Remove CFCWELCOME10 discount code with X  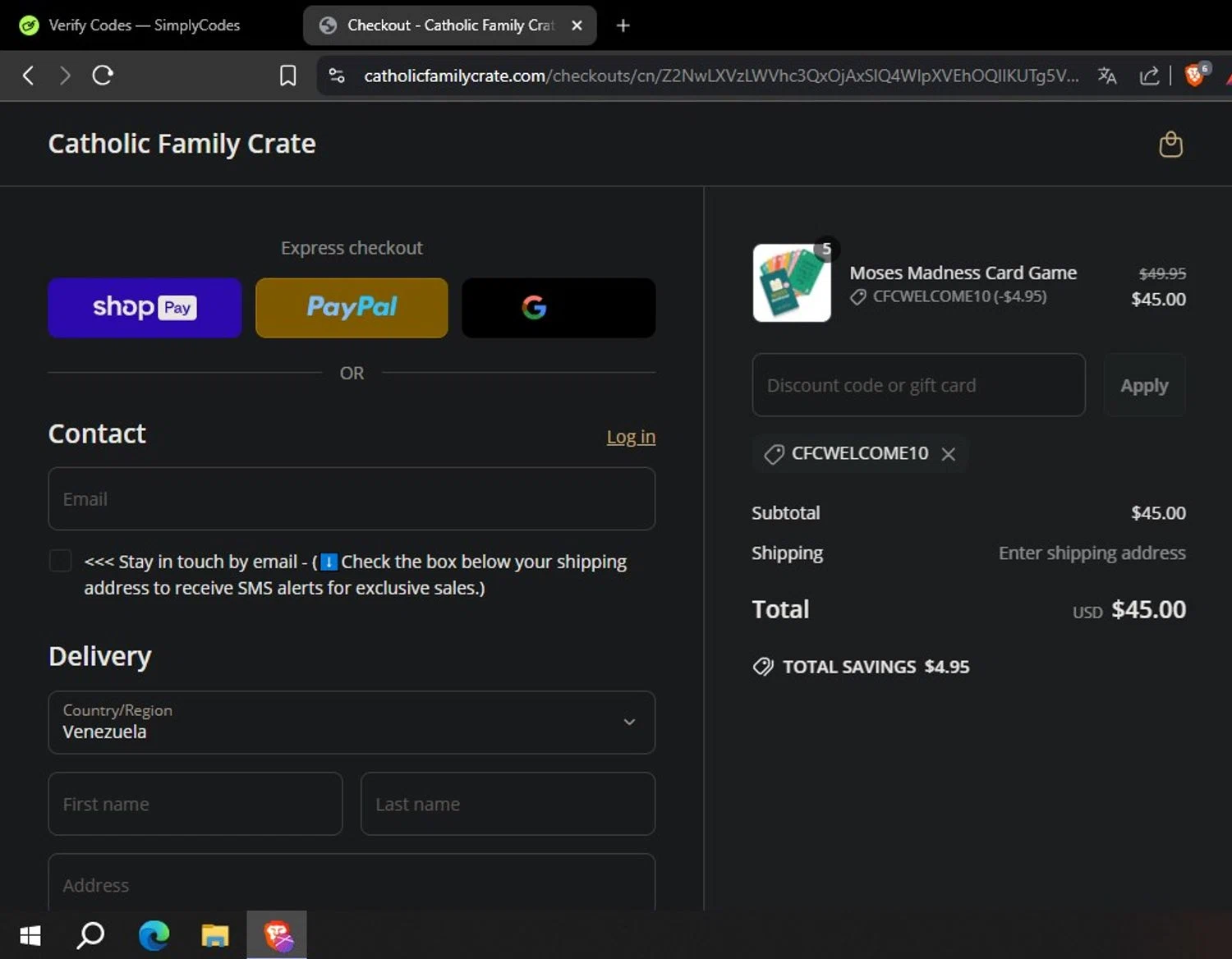coord(948,454)
